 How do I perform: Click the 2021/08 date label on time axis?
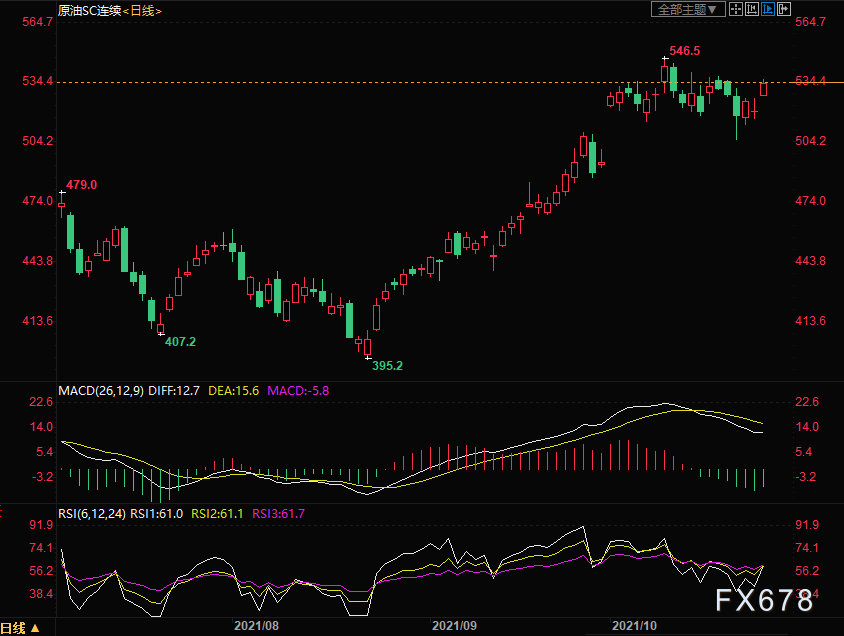(x=256, y=626)
